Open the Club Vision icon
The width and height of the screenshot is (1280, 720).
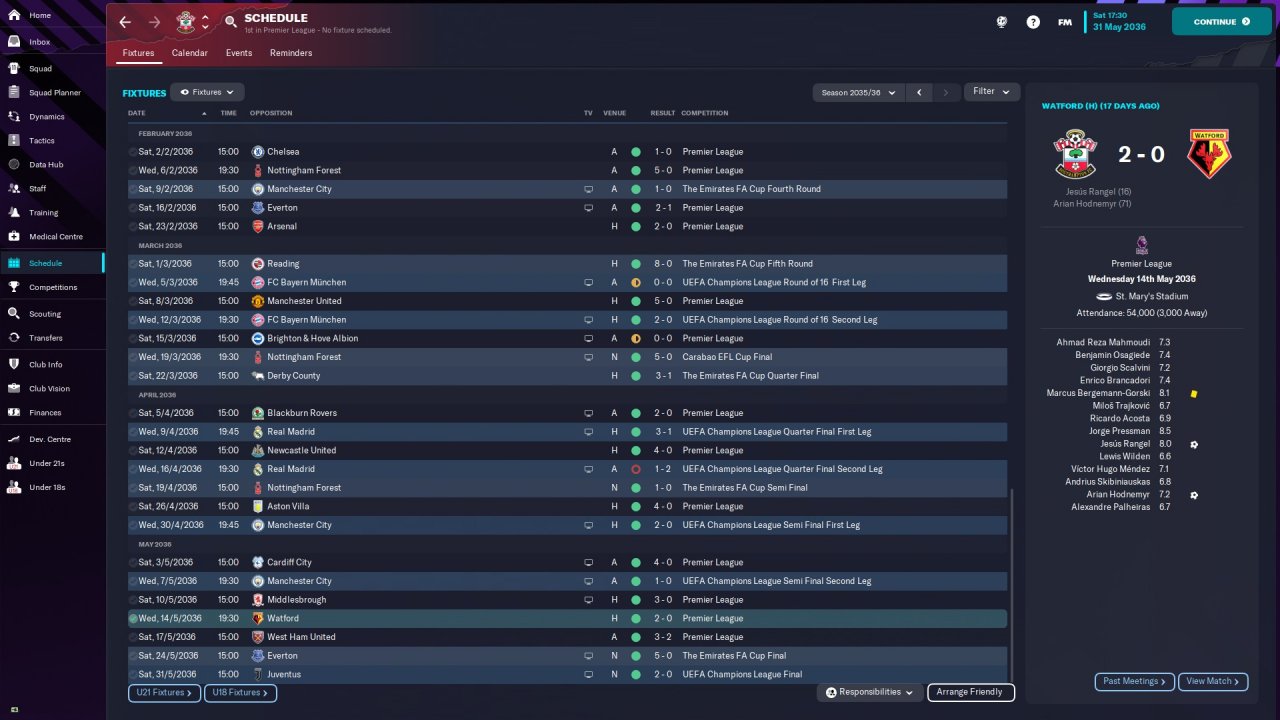click(14, 389)
